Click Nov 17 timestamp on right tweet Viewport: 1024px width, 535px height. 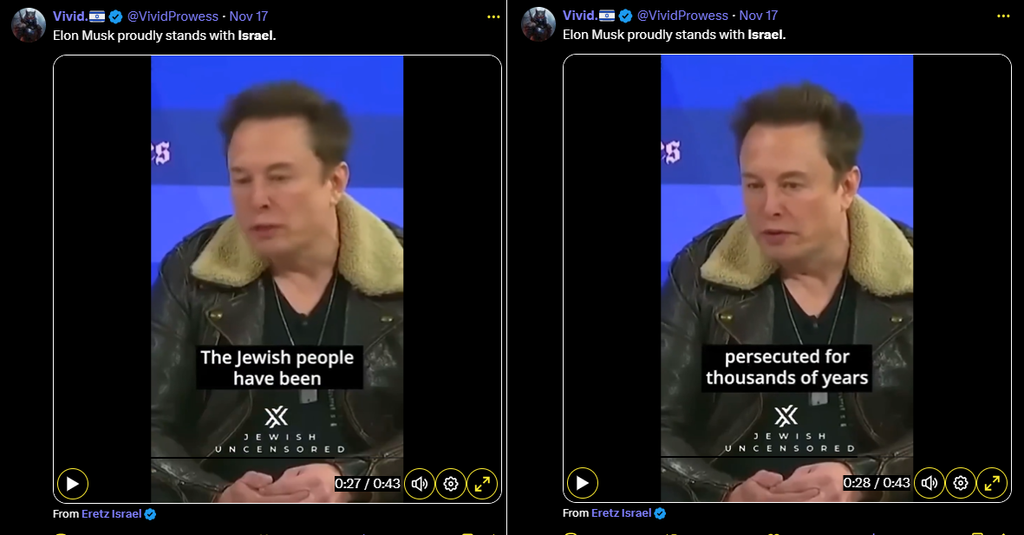[x=758, y=16]
